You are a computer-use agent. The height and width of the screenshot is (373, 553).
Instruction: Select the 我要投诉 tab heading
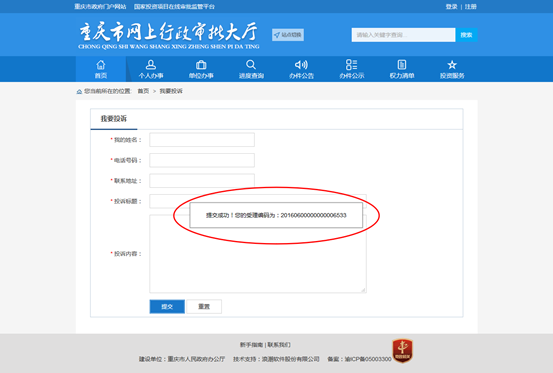click(x=114, y=119)
